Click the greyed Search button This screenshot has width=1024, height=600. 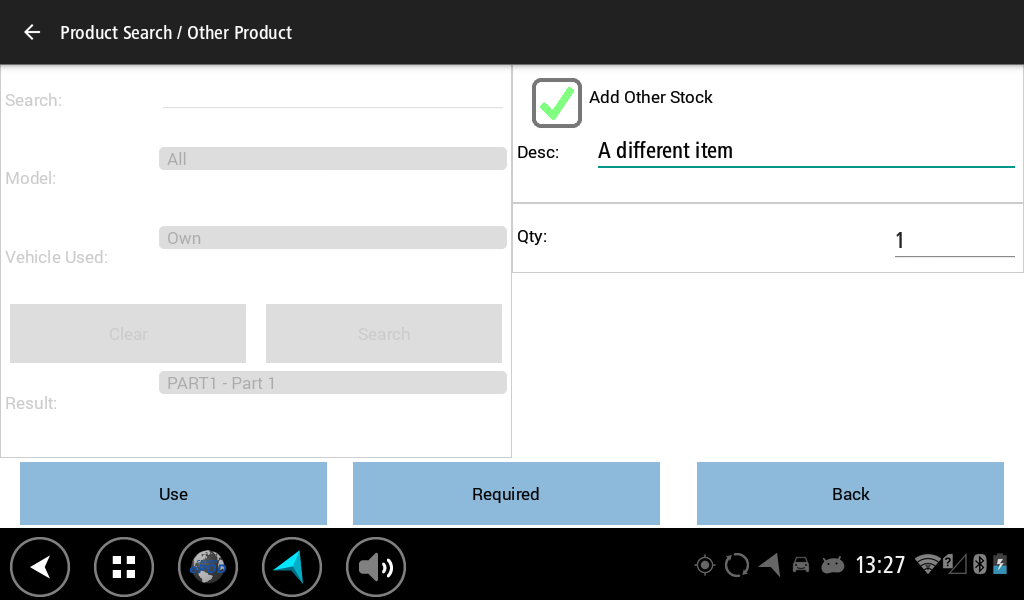click(x=384, y=334)
